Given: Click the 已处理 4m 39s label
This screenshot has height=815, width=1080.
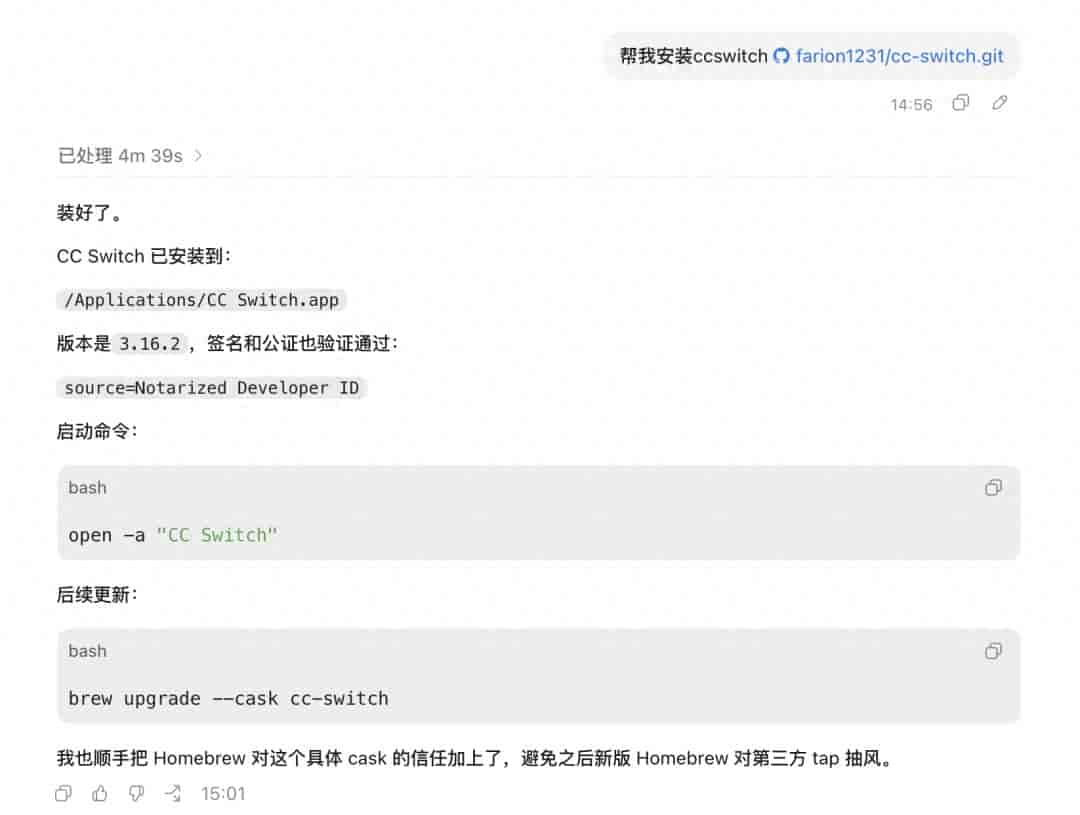Looking at the screenshot, I should 121,156.
